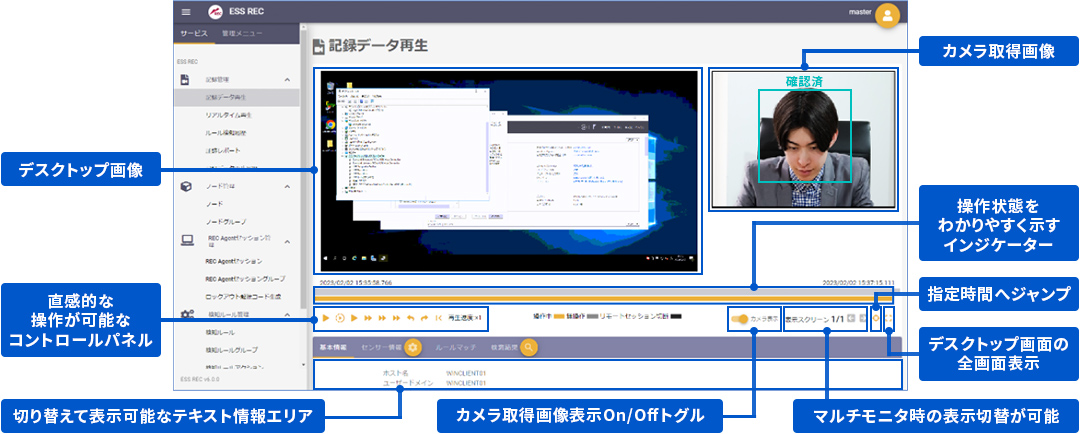Screen dimensions: 1080x434
Task: Select the 管理メニュー tab in sidebar
Action: click(242, 33)
